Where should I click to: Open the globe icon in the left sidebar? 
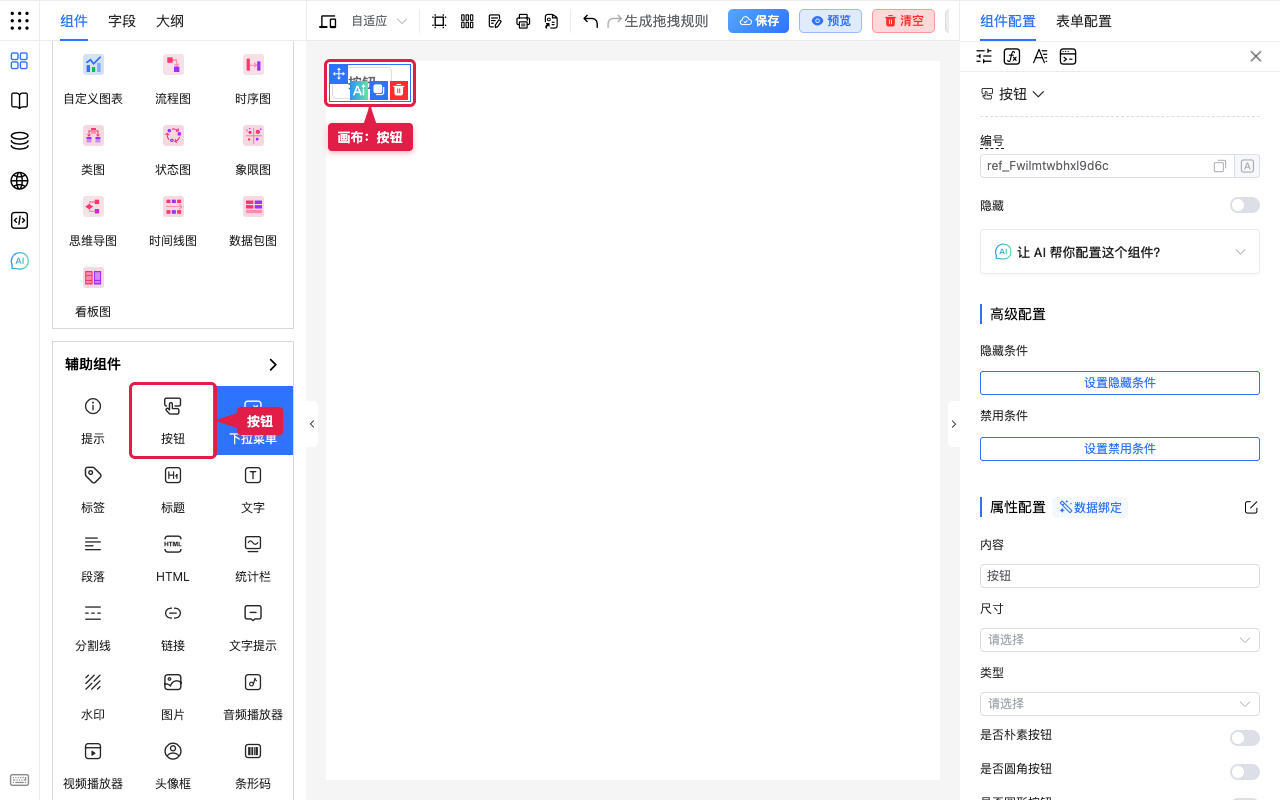(x=19, y=181)
